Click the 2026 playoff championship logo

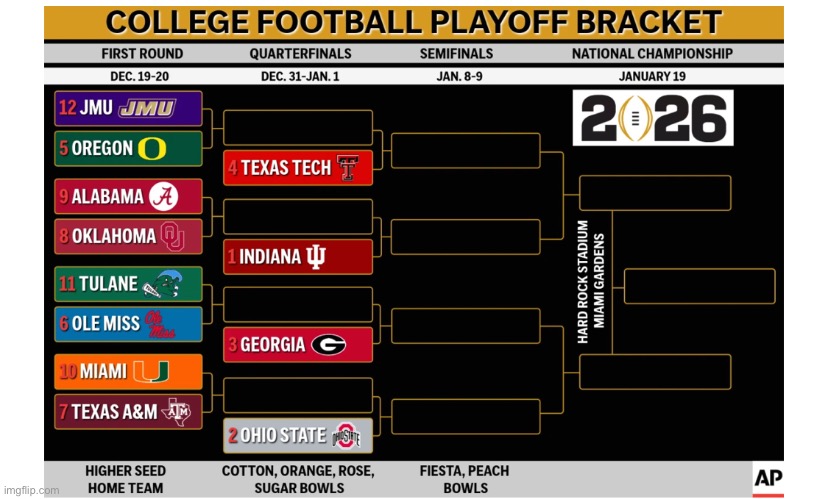[652, 118]
